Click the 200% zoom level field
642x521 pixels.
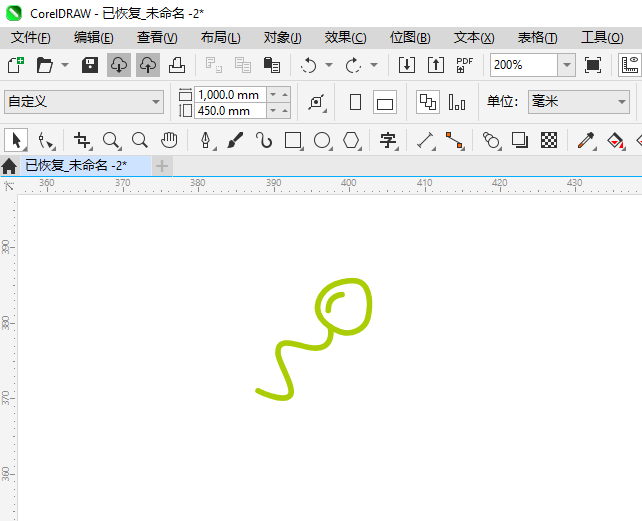coord(524,65)
